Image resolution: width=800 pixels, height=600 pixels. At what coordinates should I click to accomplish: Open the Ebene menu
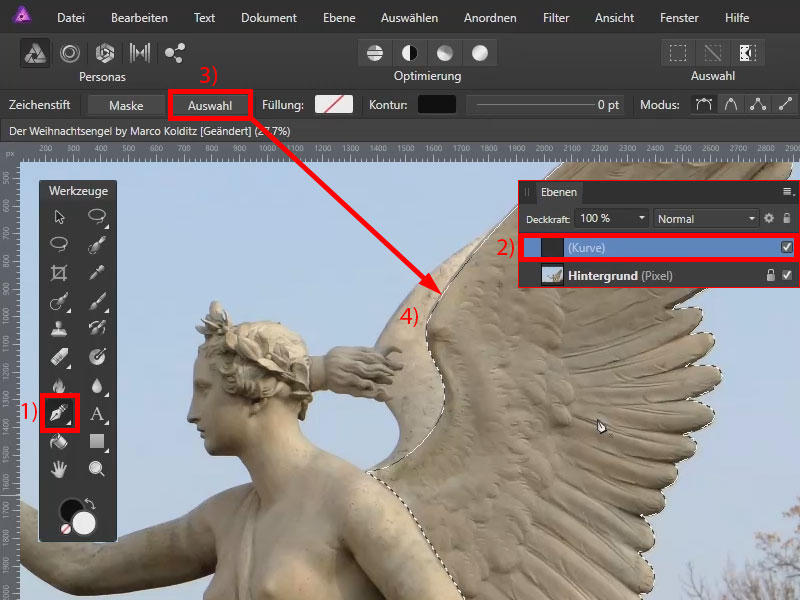click(x=339, y=18)
